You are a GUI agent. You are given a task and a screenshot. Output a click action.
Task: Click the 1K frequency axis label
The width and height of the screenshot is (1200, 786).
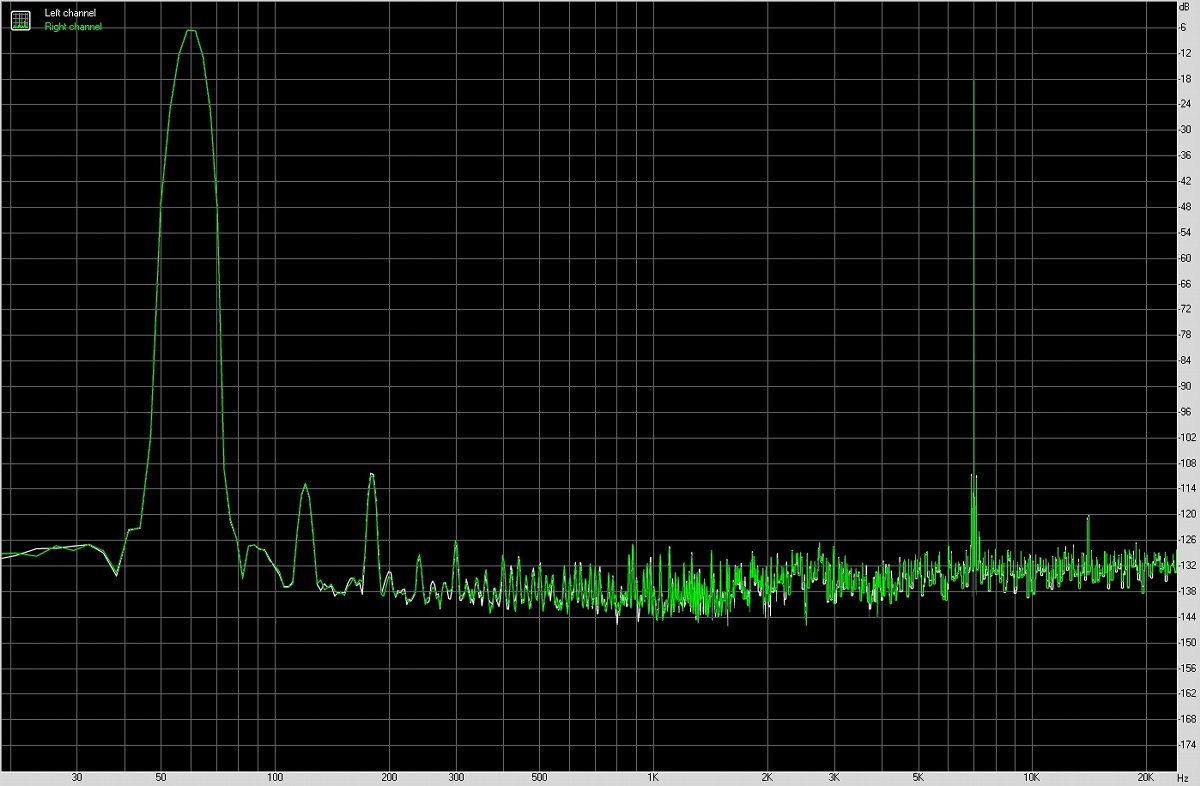tap(652, 776)
